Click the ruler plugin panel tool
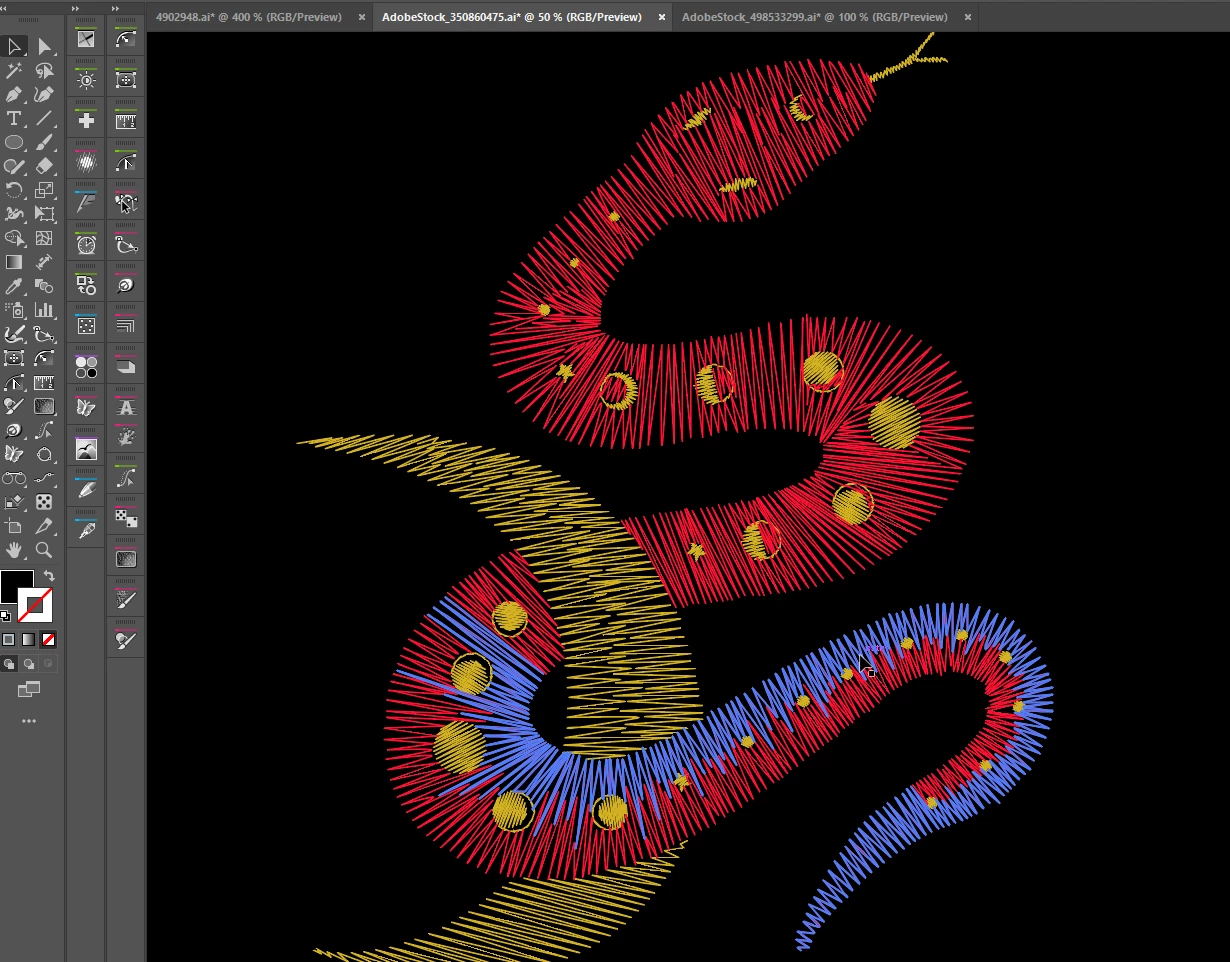 click(125, 121)
